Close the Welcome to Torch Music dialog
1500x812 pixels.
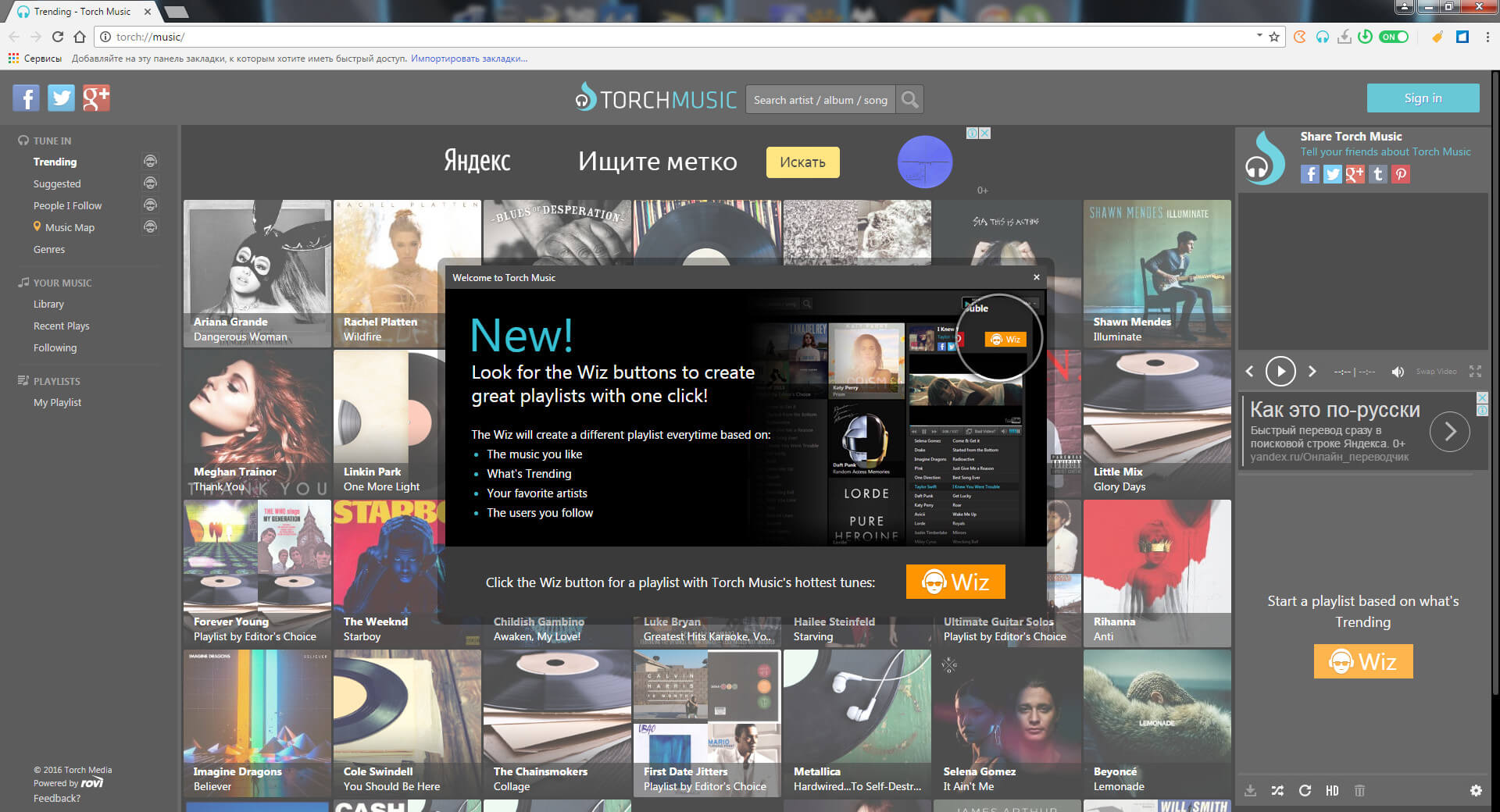click(1037, 277)
